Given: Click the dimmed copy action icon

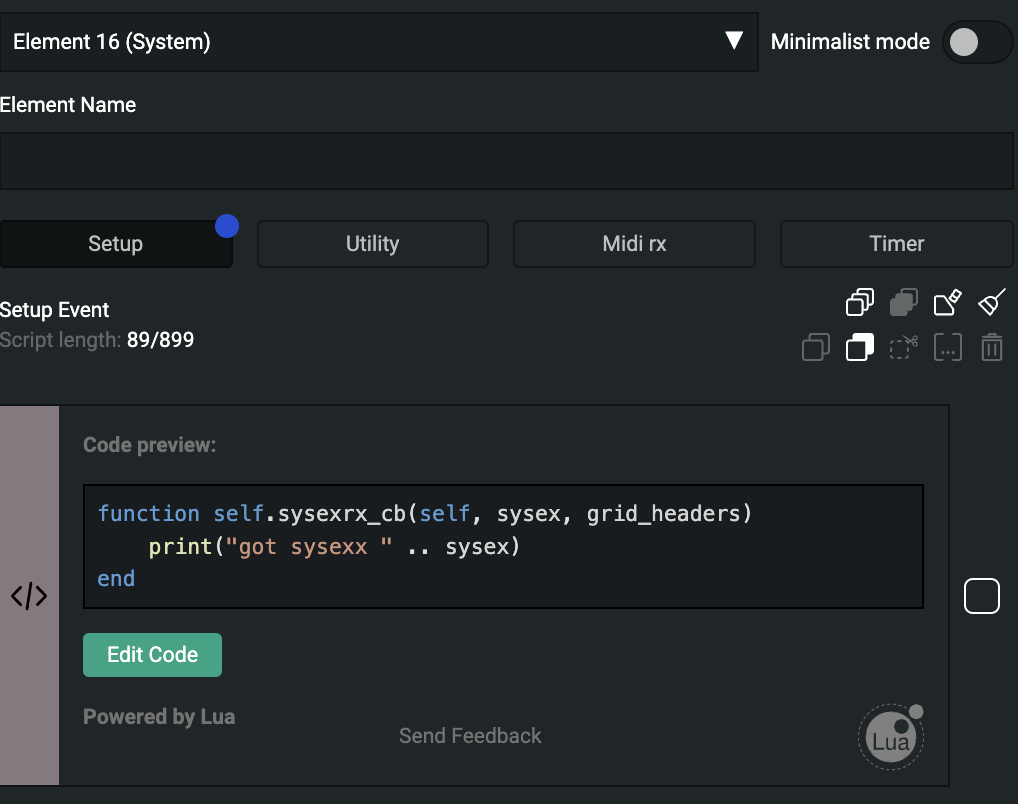Looking at the screenshot, I should click(x=816, y=348).
